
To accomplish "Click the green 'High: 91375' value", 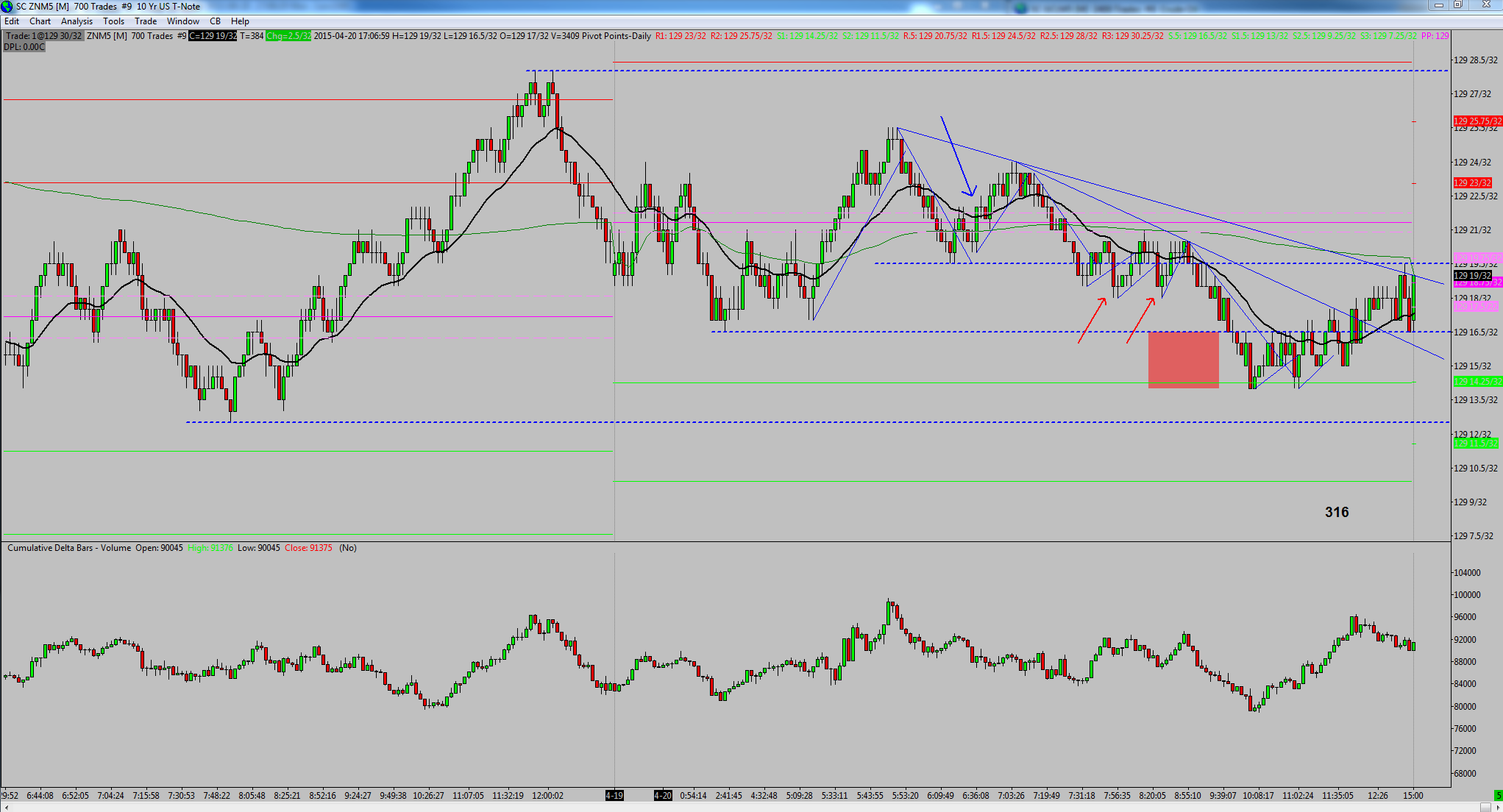I will click(210, 548).
